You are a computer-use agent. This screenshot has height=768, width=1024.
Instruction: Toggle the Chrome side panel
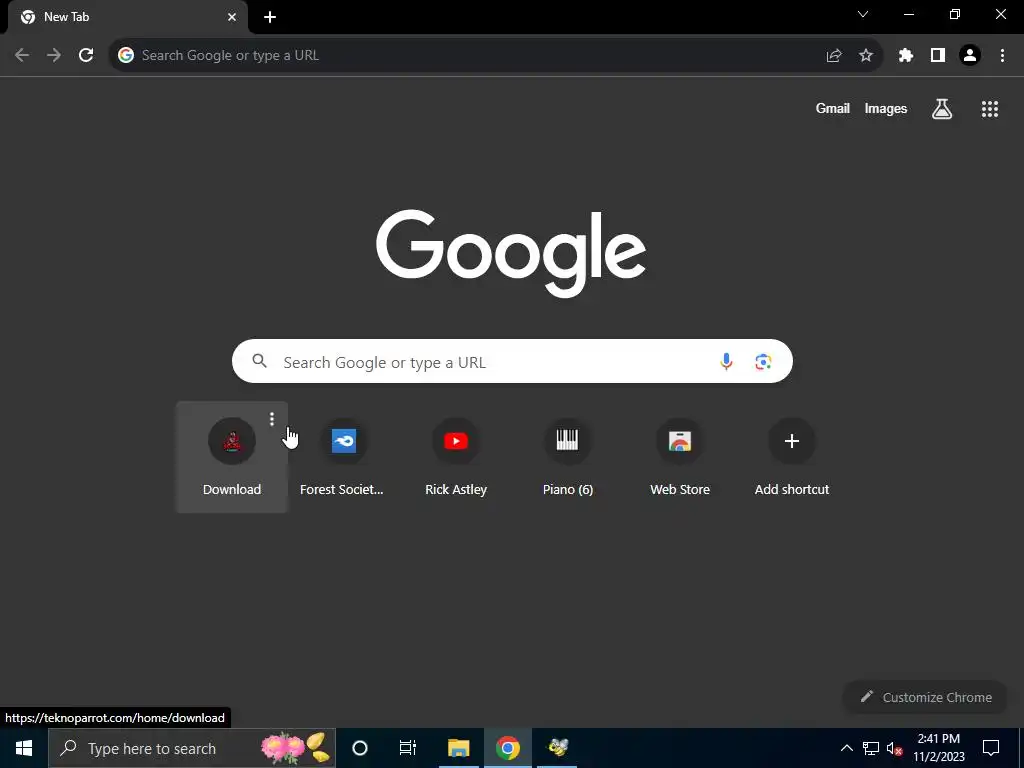(938, 56)
